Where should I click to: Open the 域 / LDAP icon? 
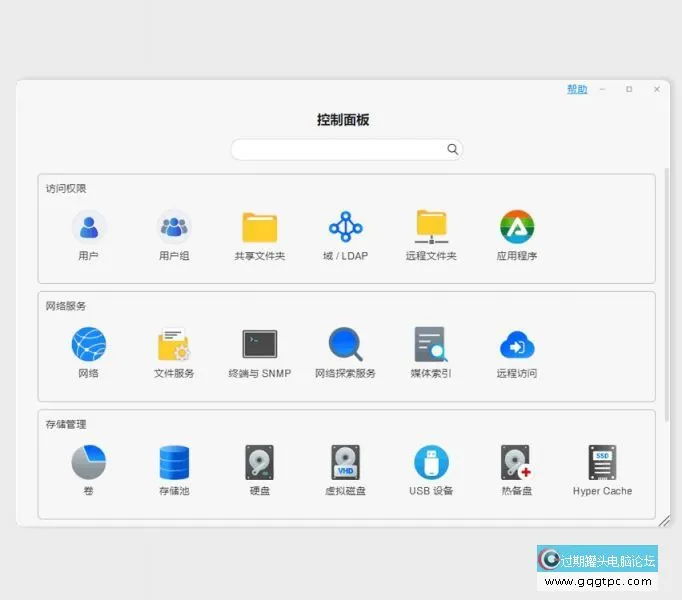click(345, 227)
